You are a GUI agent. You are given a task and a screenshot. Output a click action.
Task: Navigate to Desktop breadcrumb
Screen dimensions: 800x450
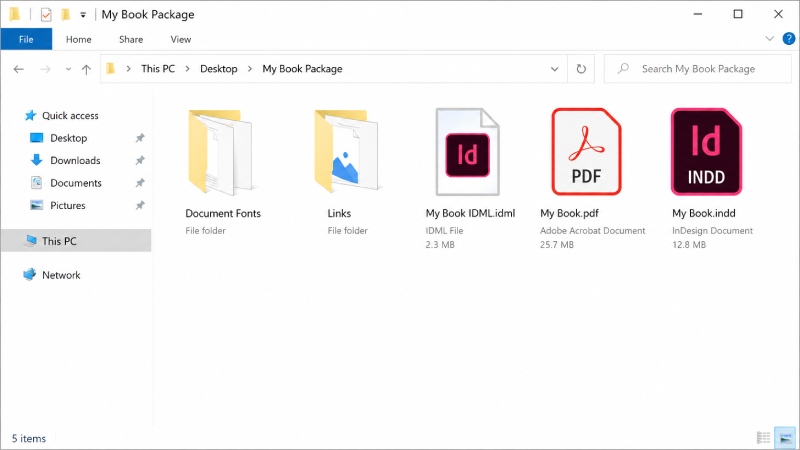pyautogui.click(x=219, y=69)
